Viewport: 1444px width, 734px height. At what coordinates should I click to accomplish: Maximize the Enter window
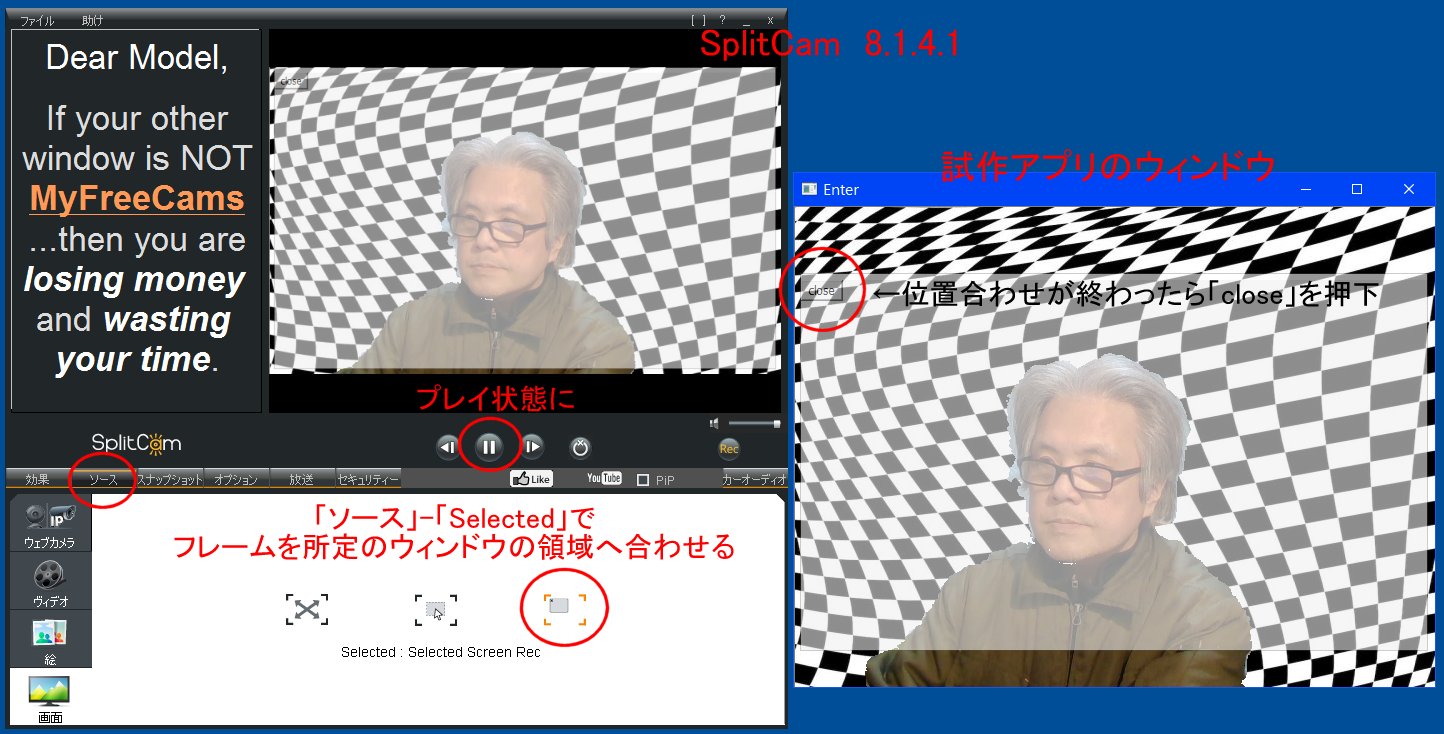1357,189
